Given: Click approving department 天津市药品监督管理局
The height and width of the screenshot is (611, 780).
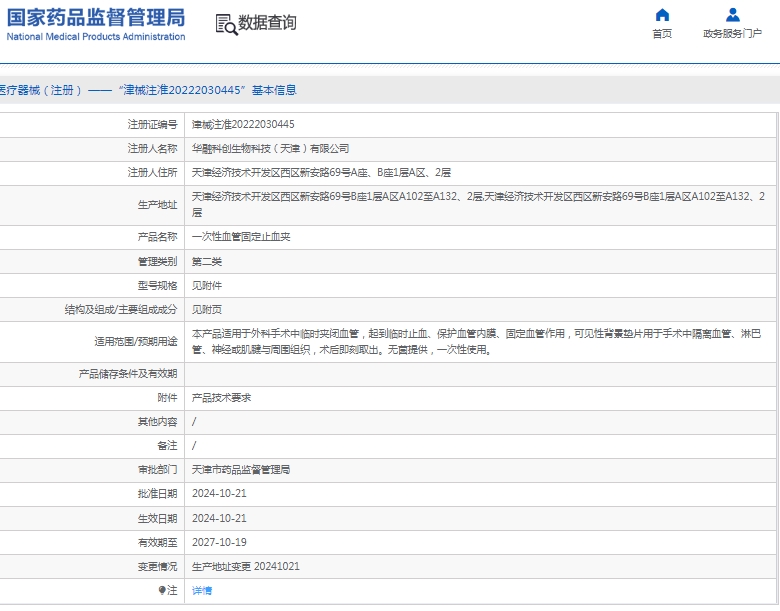Looking at the screenshot, I should (x=241, y=470).
